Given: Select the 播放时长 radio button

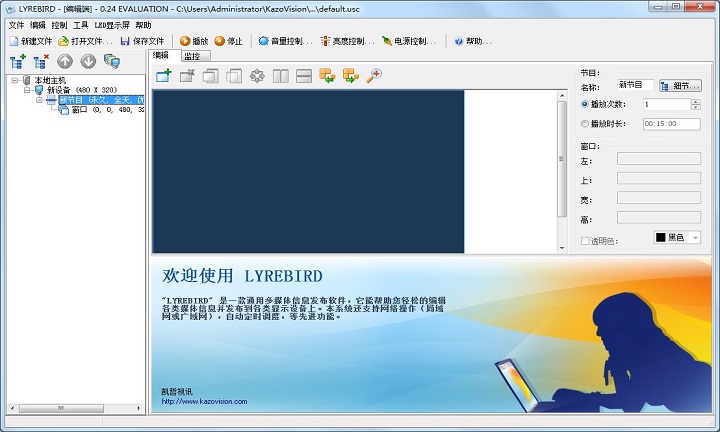Looking at the screenshot, I should (x=585, y=123).
